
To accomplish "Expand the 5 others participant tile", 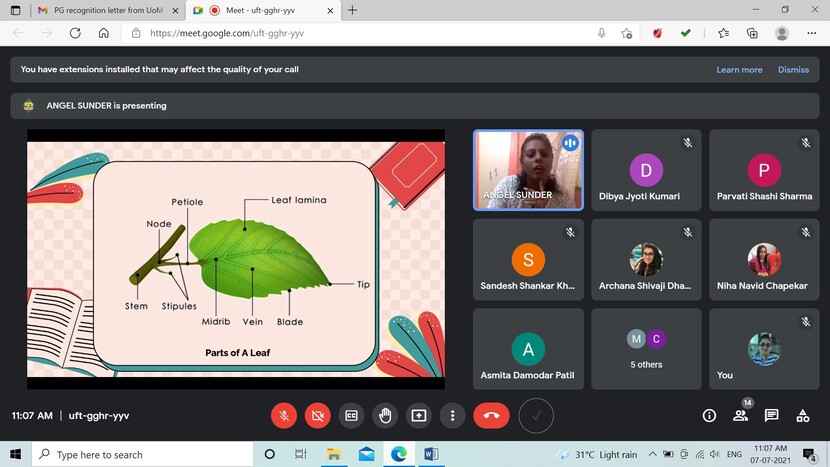I will [646, 348].
